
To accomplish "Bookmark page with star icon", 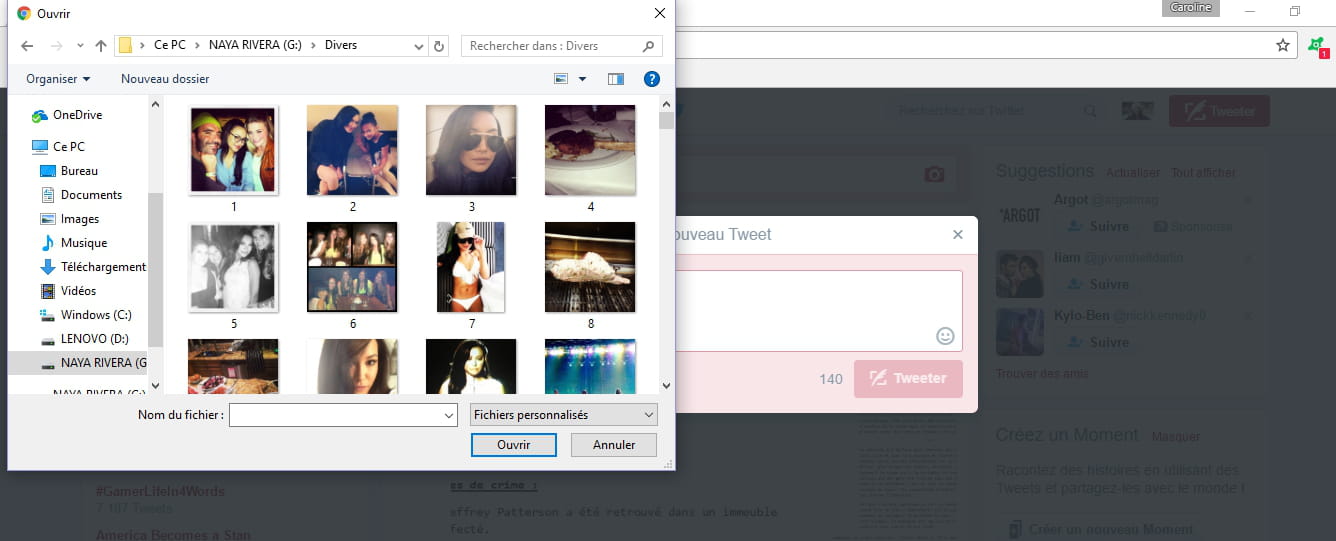I will (1282, 45).
